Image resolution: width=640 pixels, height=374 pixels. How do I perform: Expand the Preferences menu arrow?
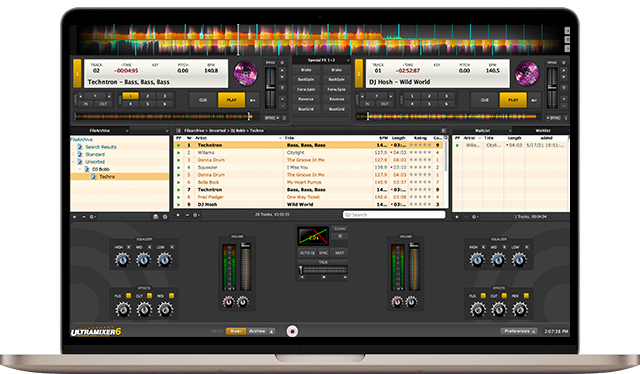(x=533, y=331)
